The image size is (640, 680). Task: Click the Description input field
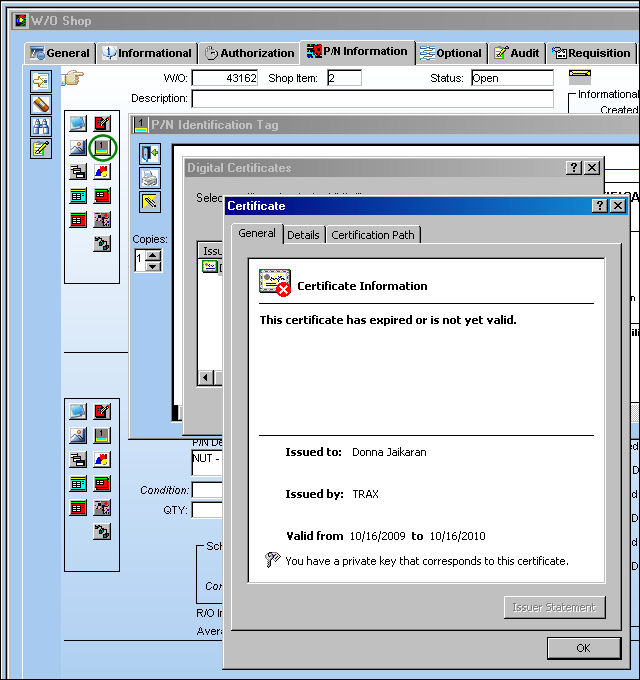pyautogui.click(x=373, y=98)
